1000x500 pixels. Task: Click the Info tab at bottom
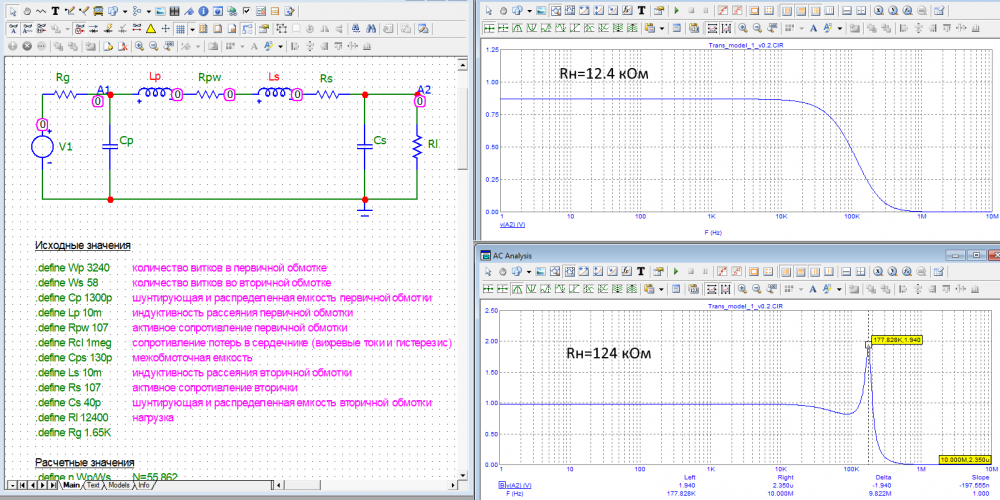click(144, 486)
